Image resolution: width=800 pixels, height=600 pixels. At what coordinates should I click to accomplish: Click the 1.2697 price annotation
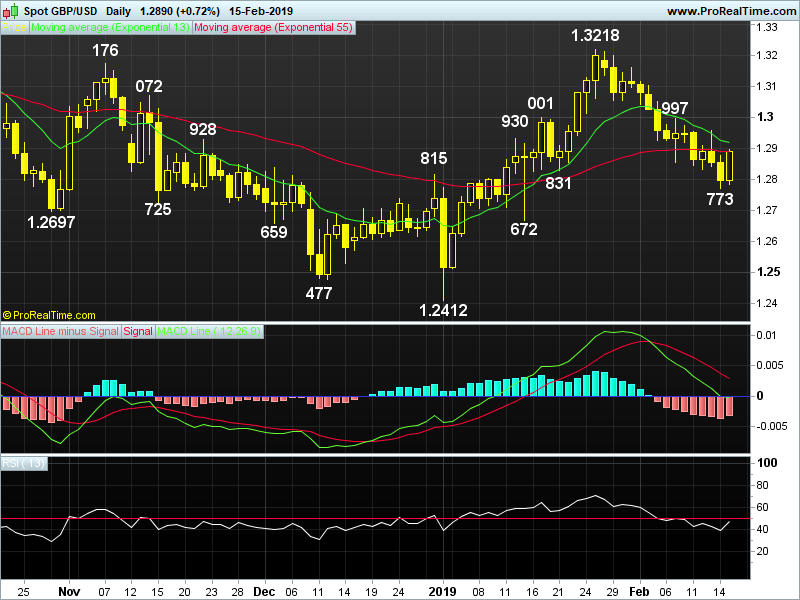51,222
